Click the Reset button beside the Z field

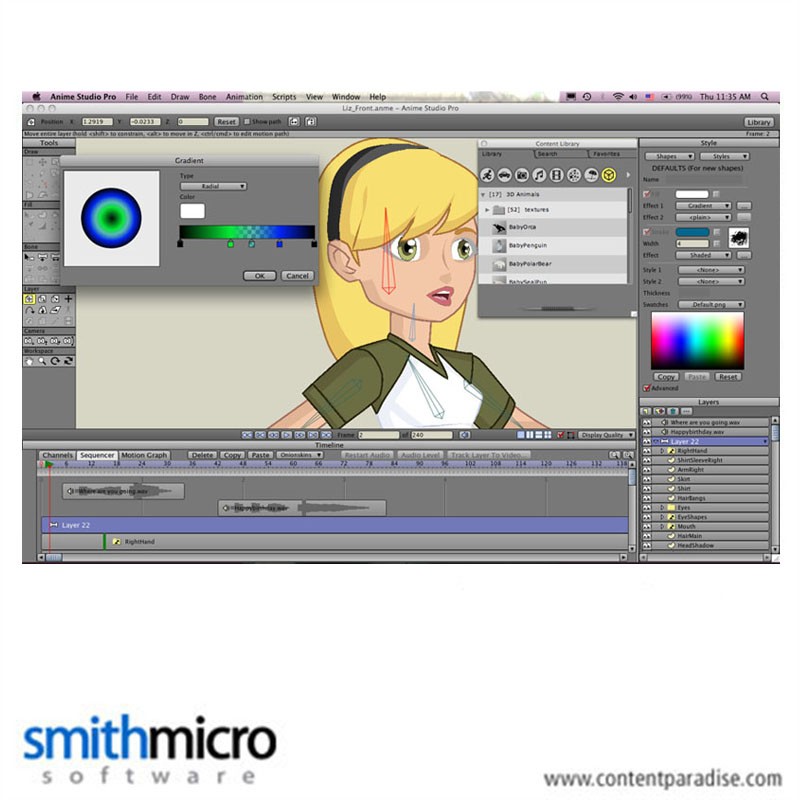click(x=226, y=121)
